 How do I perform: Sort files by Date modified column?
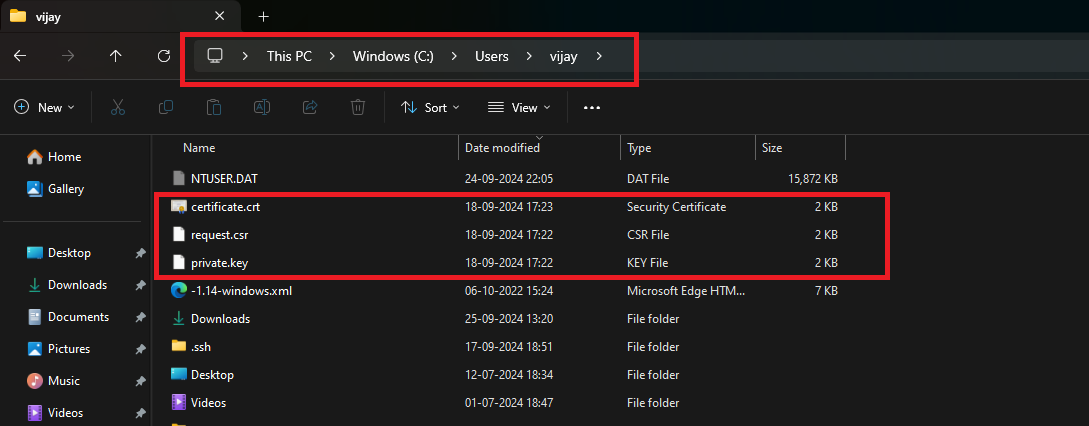[502, 148]
